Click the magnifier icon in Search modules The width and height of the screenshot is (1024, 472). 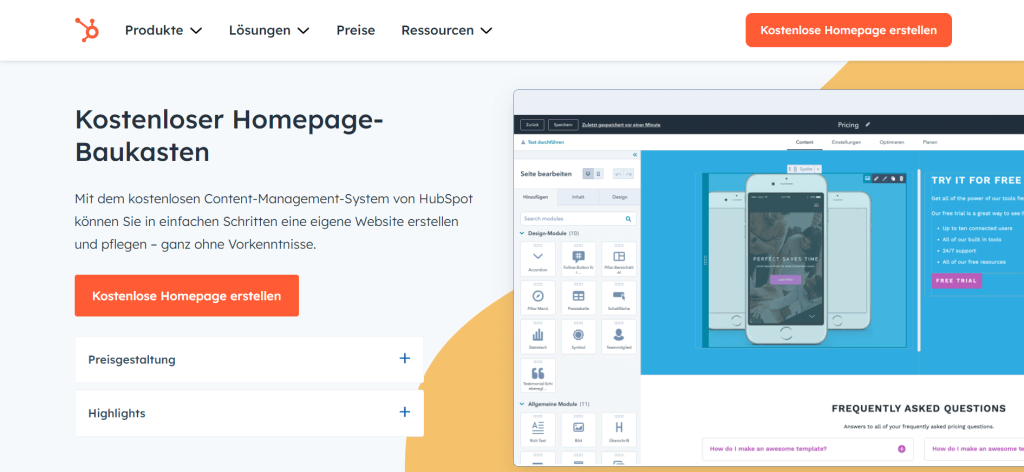pos(628,219)
